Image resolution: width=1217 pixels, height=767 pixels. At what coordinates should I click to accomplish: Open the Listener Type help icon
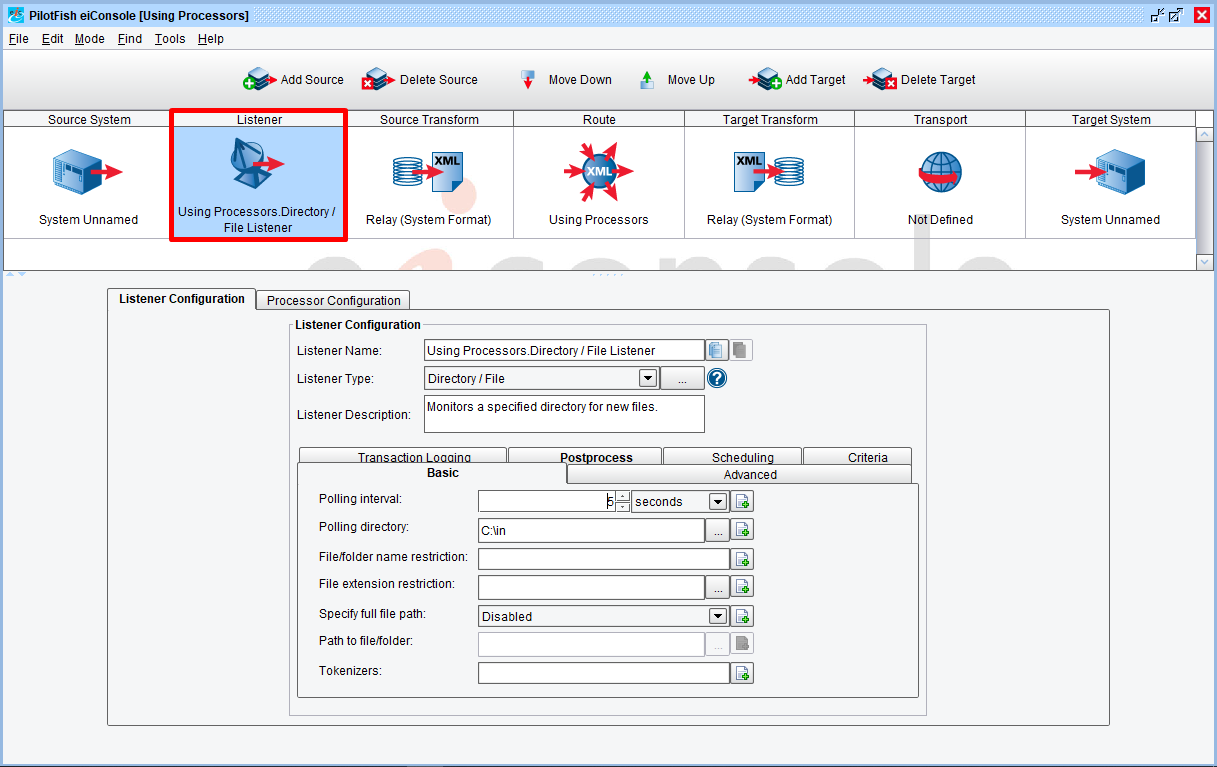[x=717, y=379]
